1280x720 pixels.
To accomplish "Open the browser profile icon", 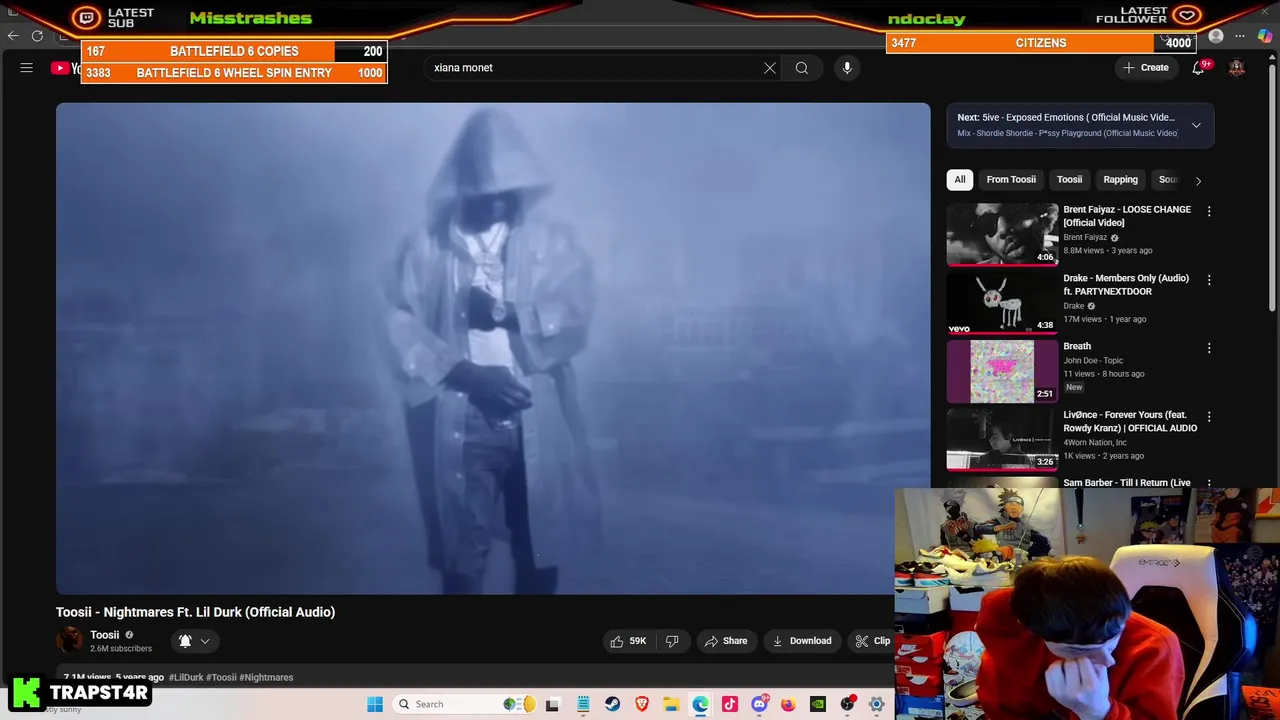I will click(1216, 36).
